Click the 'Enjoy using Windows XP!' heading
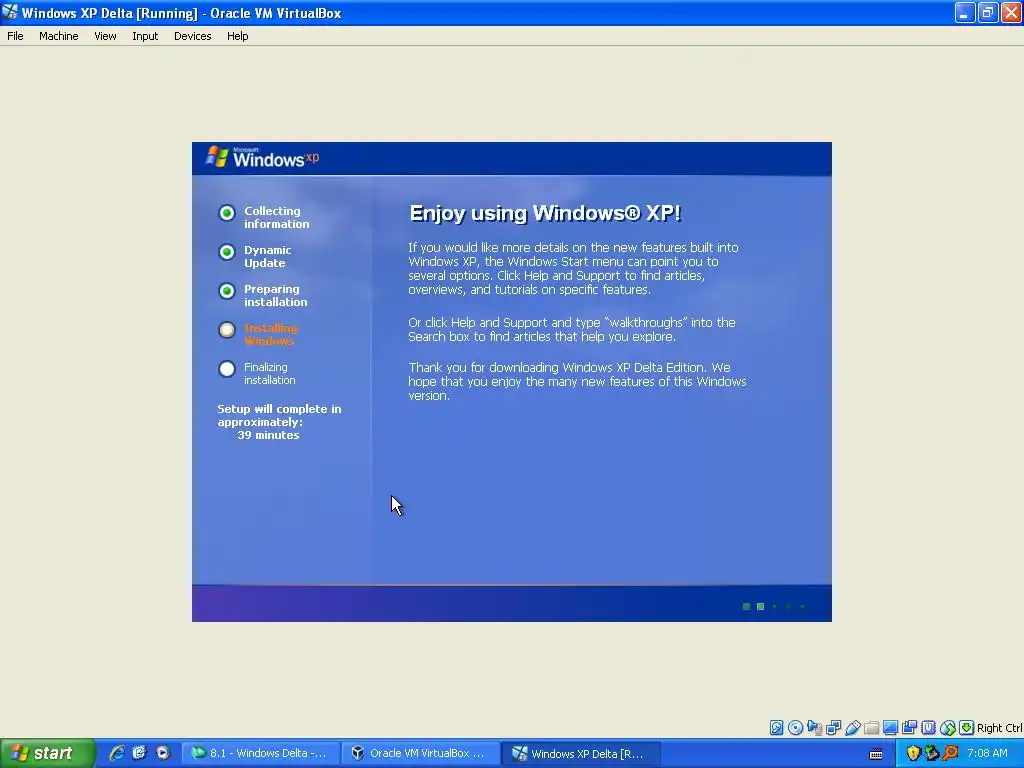1024x768 pixels. click(x=545, y=213)
